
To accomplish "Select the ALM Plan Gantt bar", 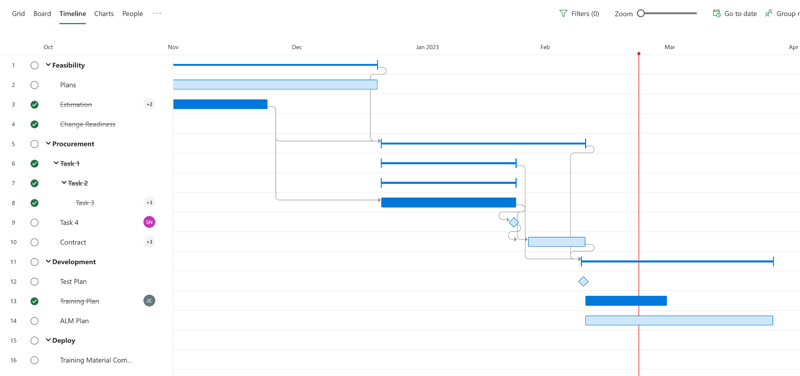I will pyautogui.click(x=679, y=320).
